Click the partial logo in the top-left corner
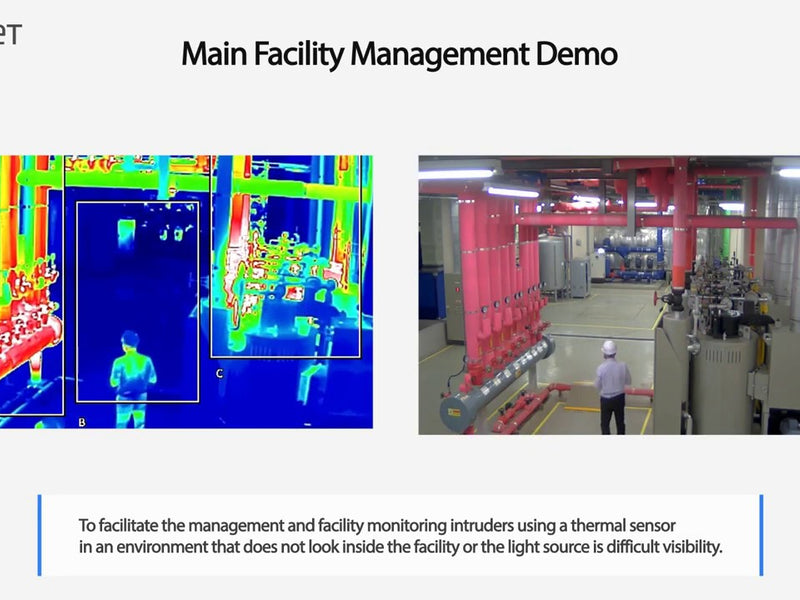This screenshot has width=800, height=600. pos(9,33)
